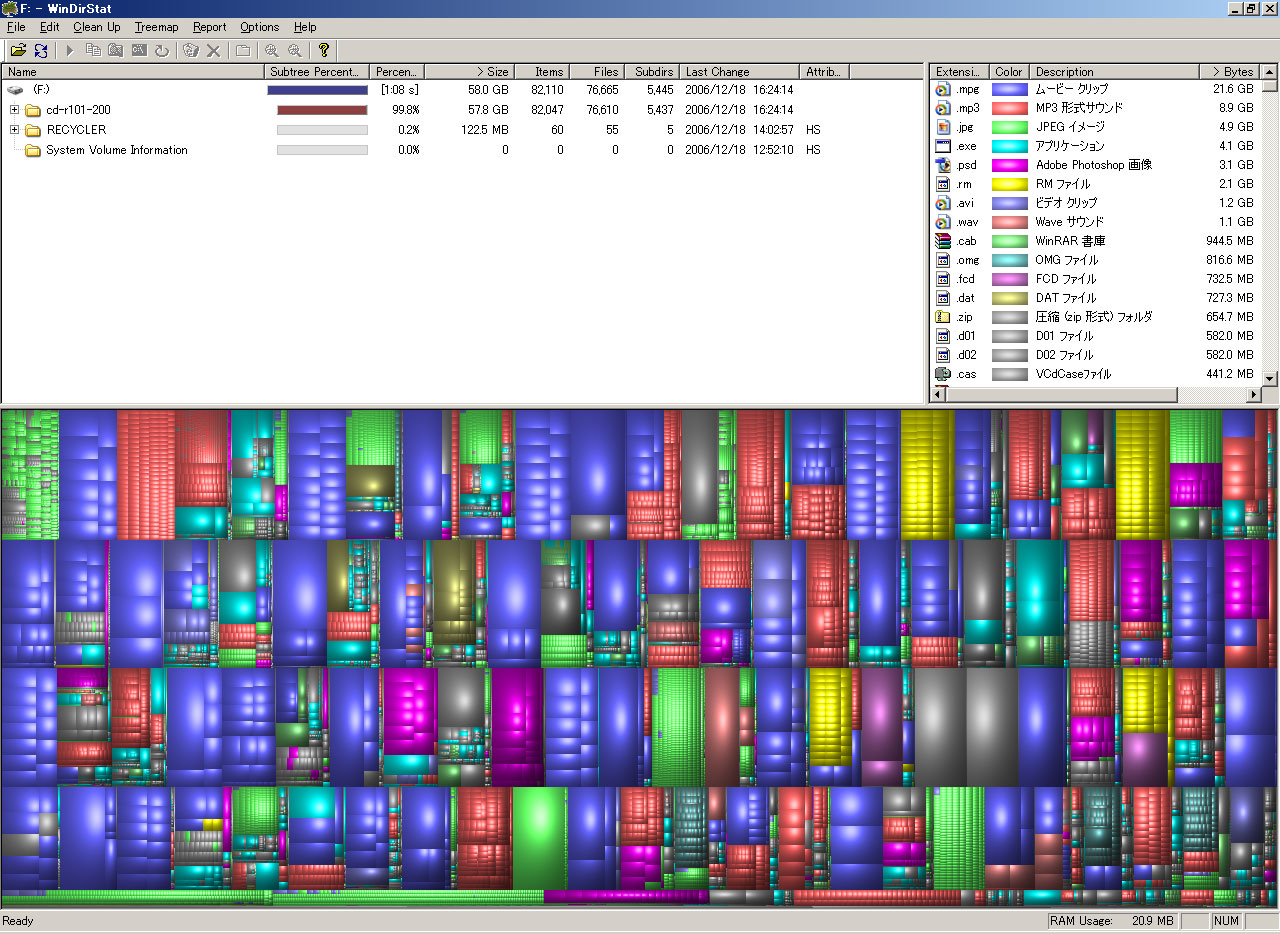Open the Treemap menu
The image size is (1280, 934).
click(x=155, y=27)
